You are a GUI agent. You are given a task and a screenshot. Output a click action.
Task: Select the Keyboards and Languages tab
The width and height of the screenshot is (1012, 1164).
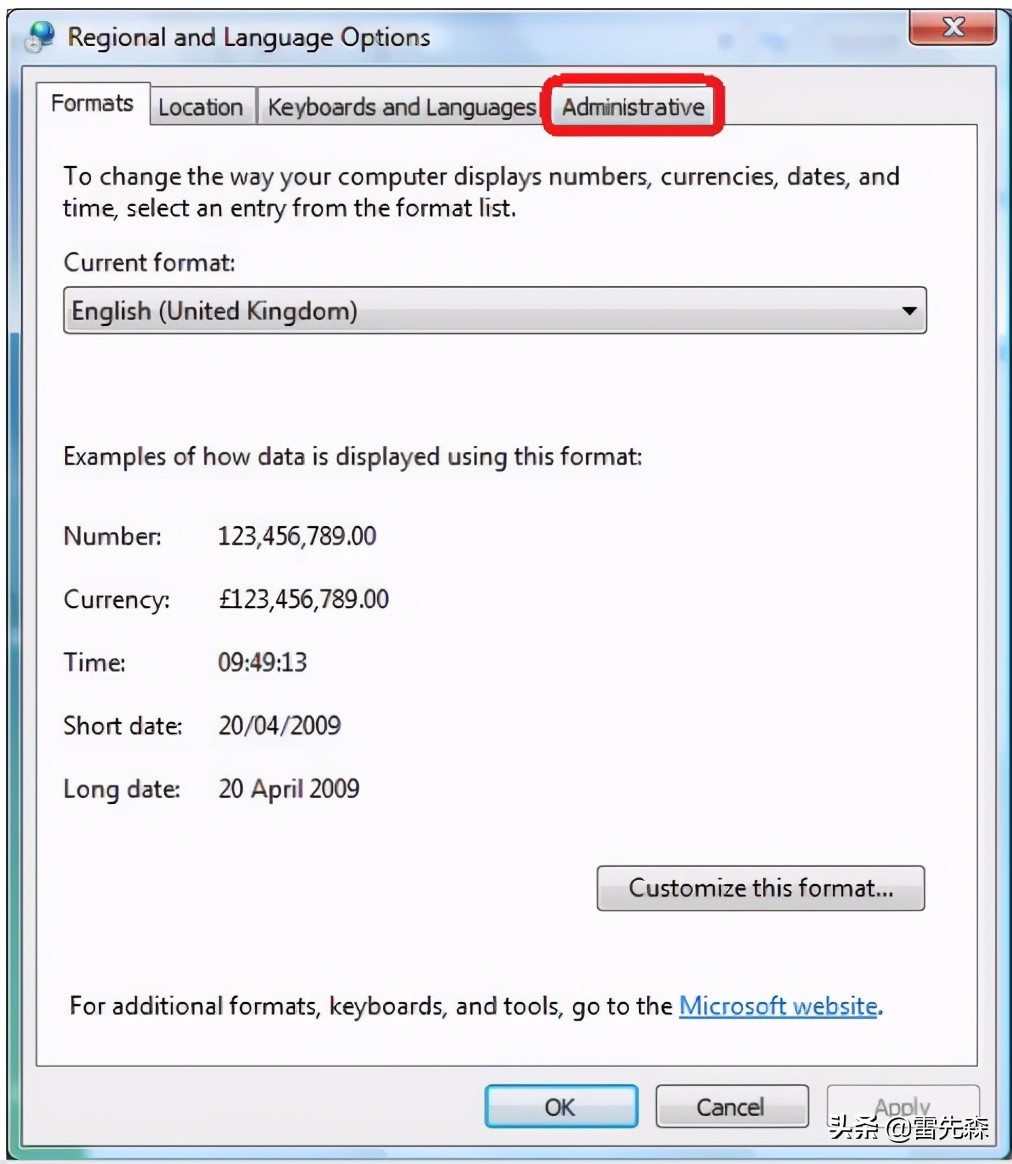pyautogui.click(x=401, y=107)
